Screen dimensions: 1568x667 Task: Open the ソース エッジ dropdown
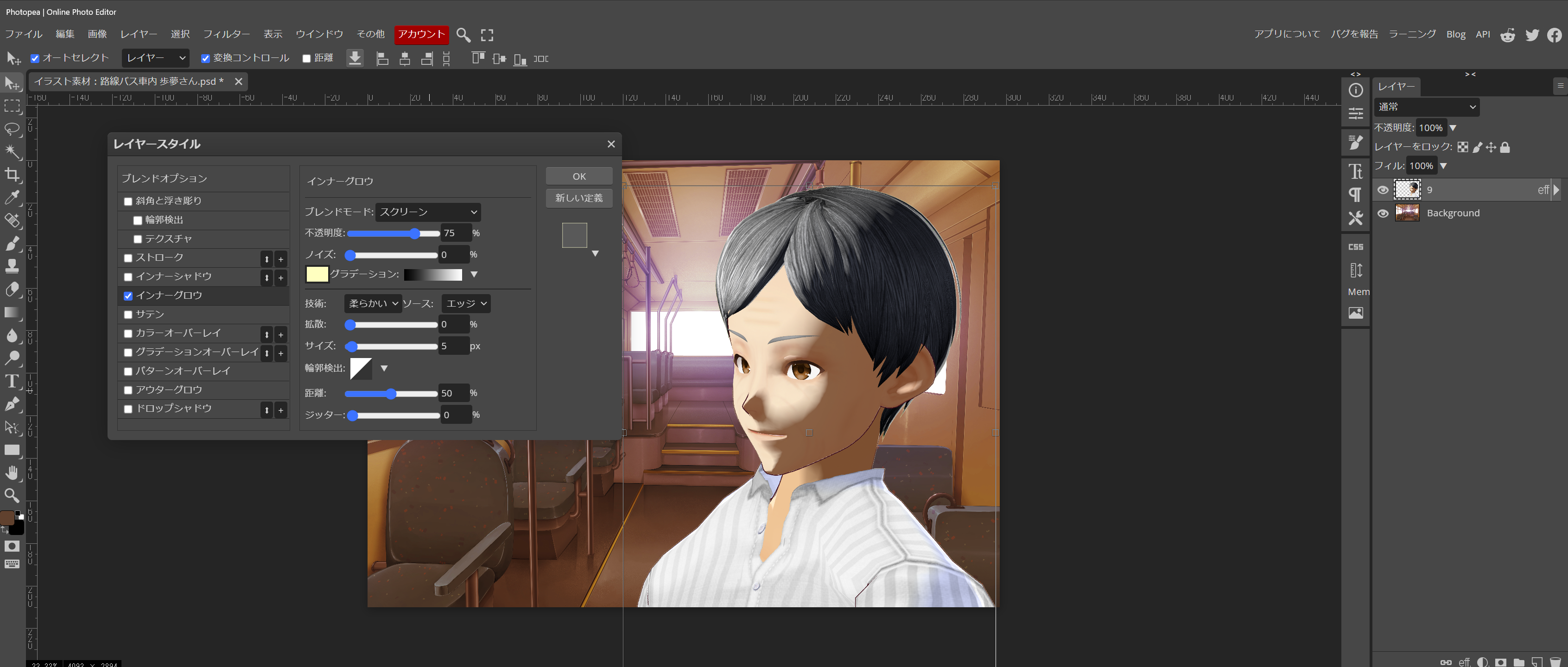coord(466,303)
